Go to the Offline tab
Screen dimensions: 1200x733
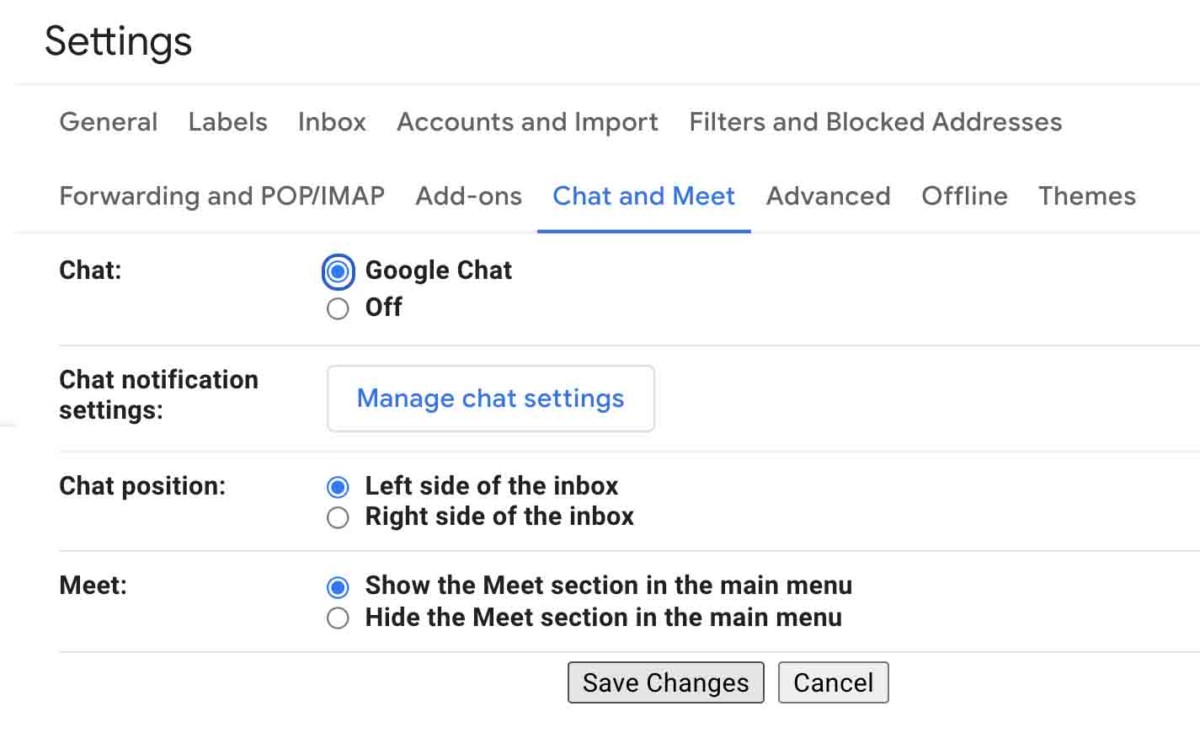(964, 196)
